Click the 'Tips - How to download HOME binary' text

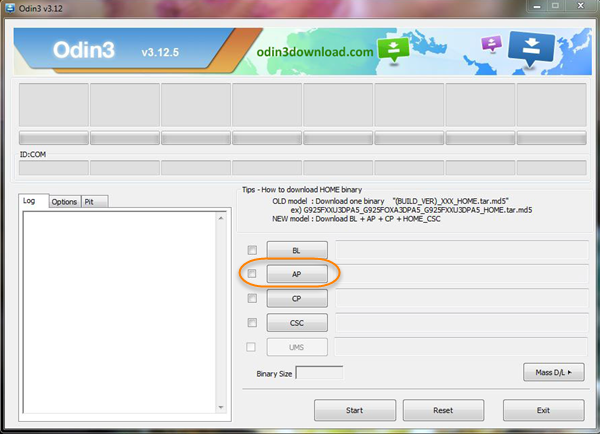coord(302,189)
